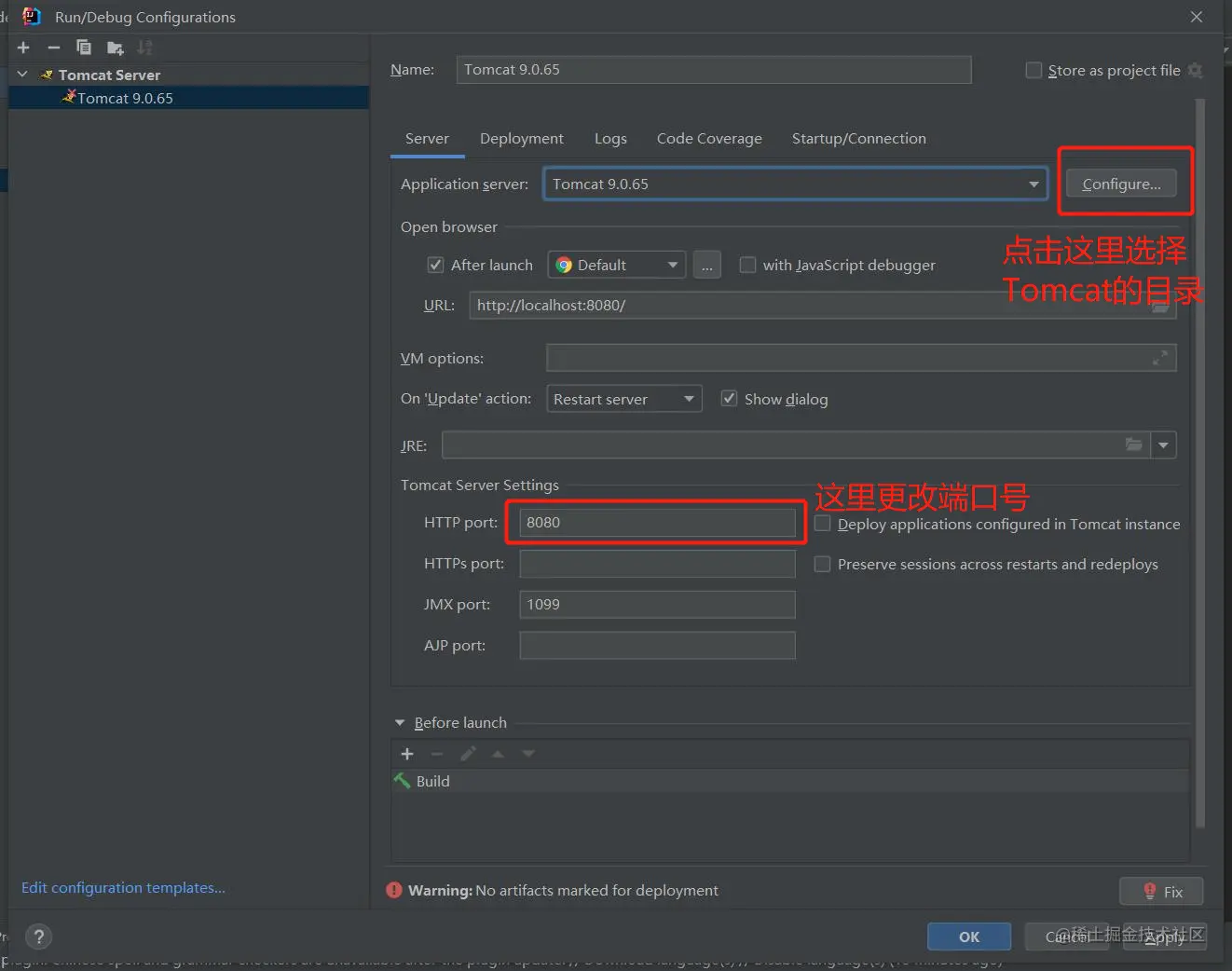1232x971 pixels.
Task: Click the Name input field
Action: coord(714,70)
